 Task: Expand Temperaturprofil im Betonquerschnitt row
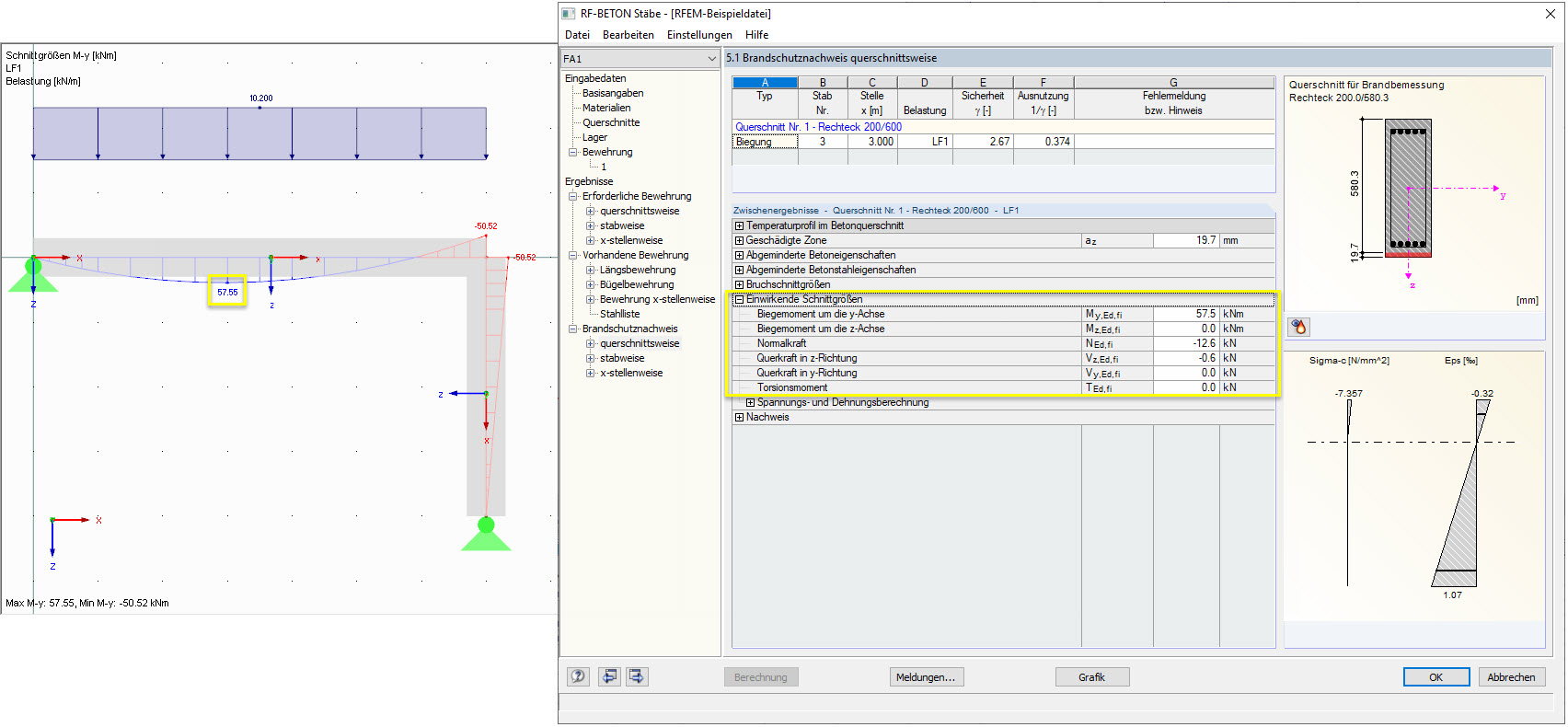739,225
